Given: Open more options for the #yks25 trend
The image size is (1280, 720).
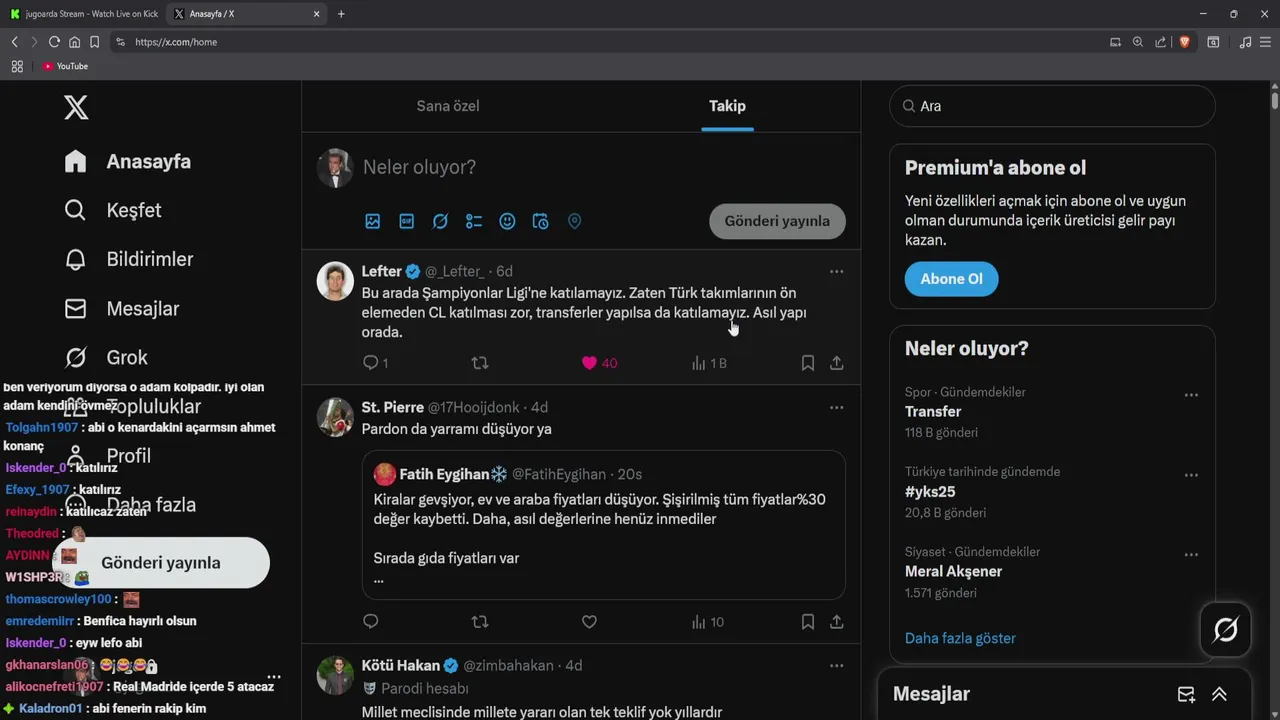Looking at the screenshot, I should click(1191, 475).
